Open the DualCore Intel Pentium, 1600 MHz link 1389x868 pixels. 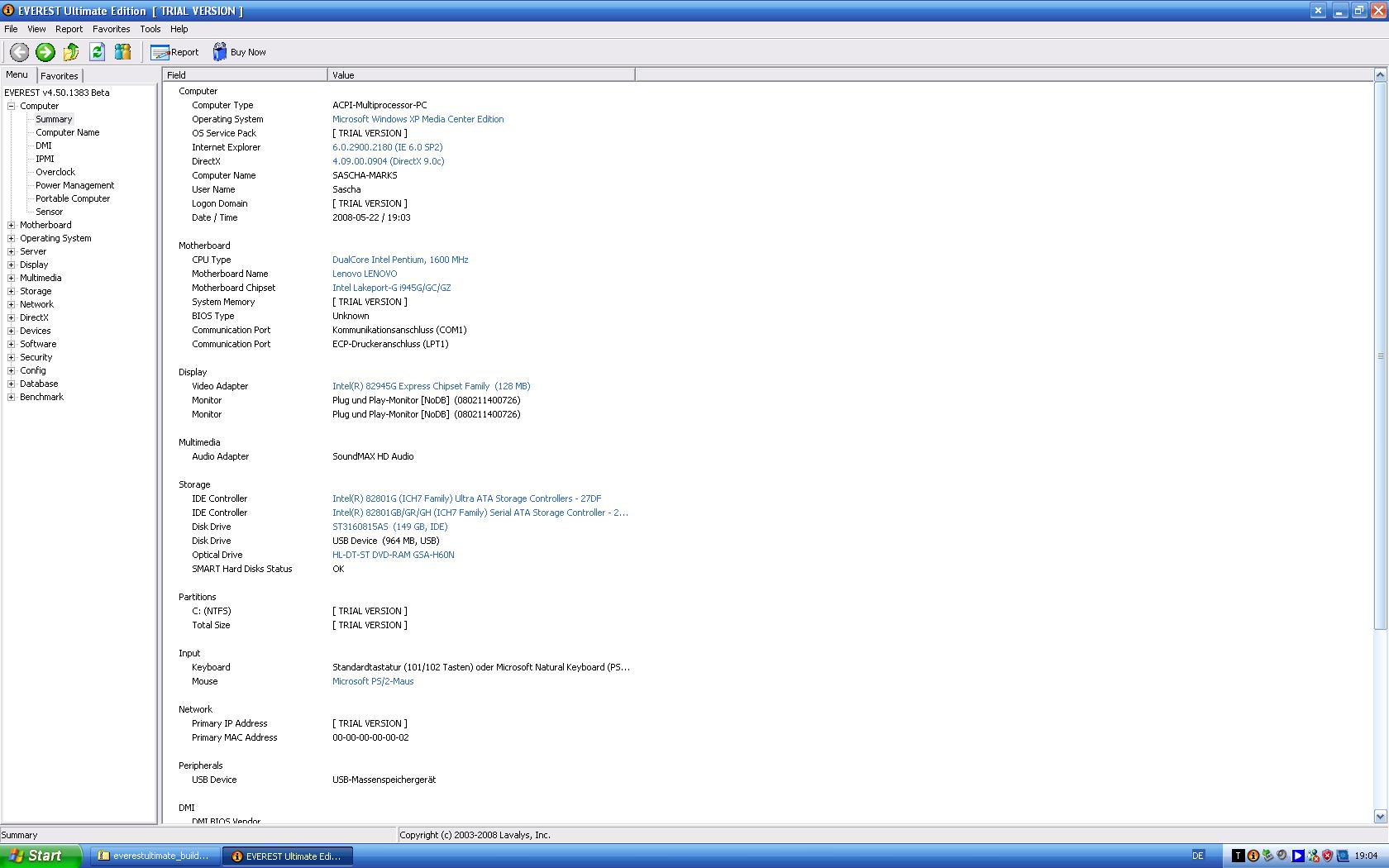point(400,260)
